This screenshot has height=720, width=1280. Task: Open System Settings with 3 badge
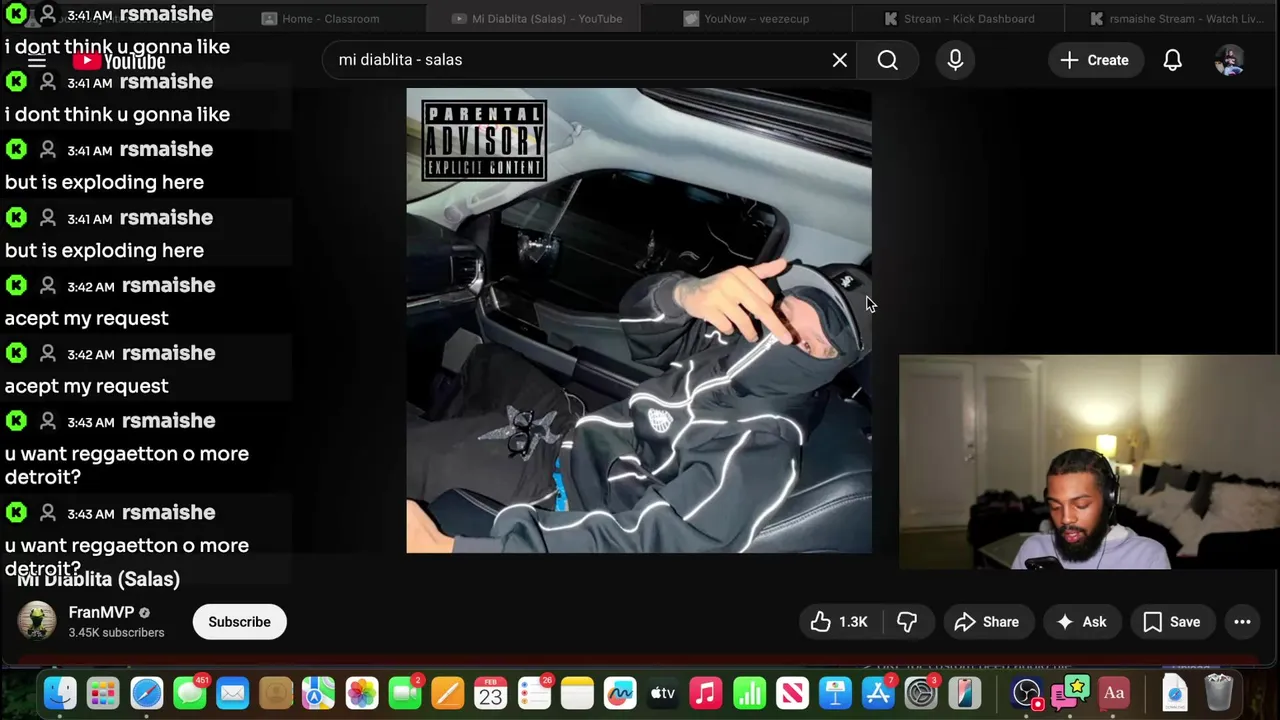point(921,693)
